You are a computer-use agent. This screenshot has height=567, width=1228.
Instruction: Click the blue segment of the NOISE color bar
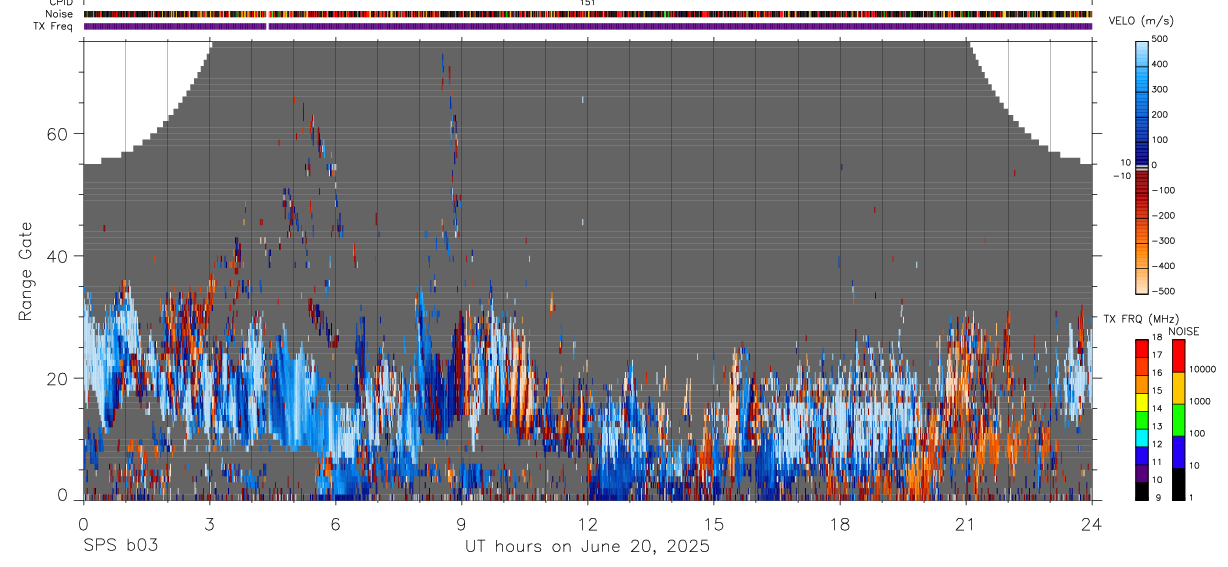click(x=1178, y=452)
